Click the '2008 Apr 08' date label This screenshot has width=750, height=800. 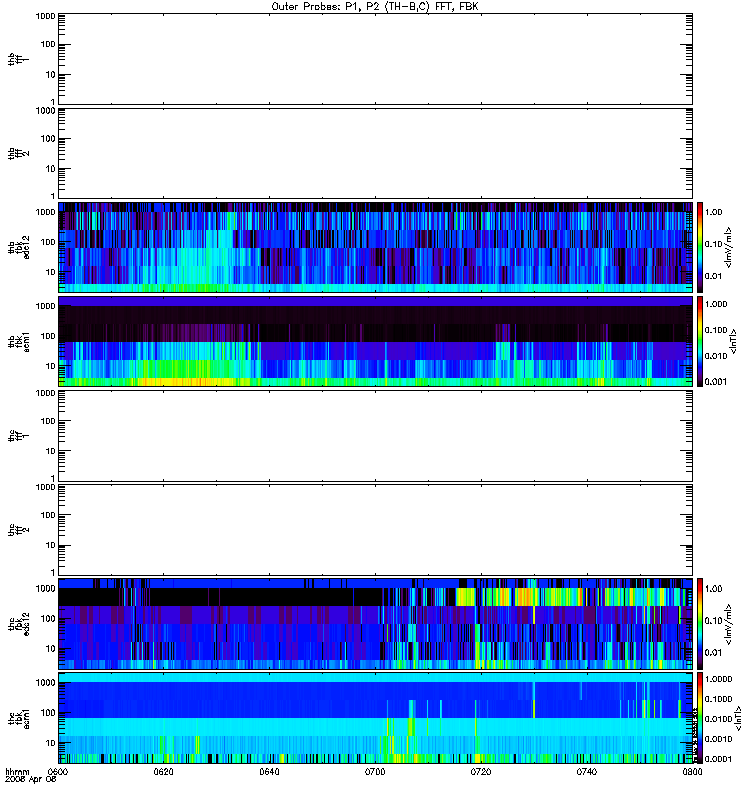click(x=30, y=779)
